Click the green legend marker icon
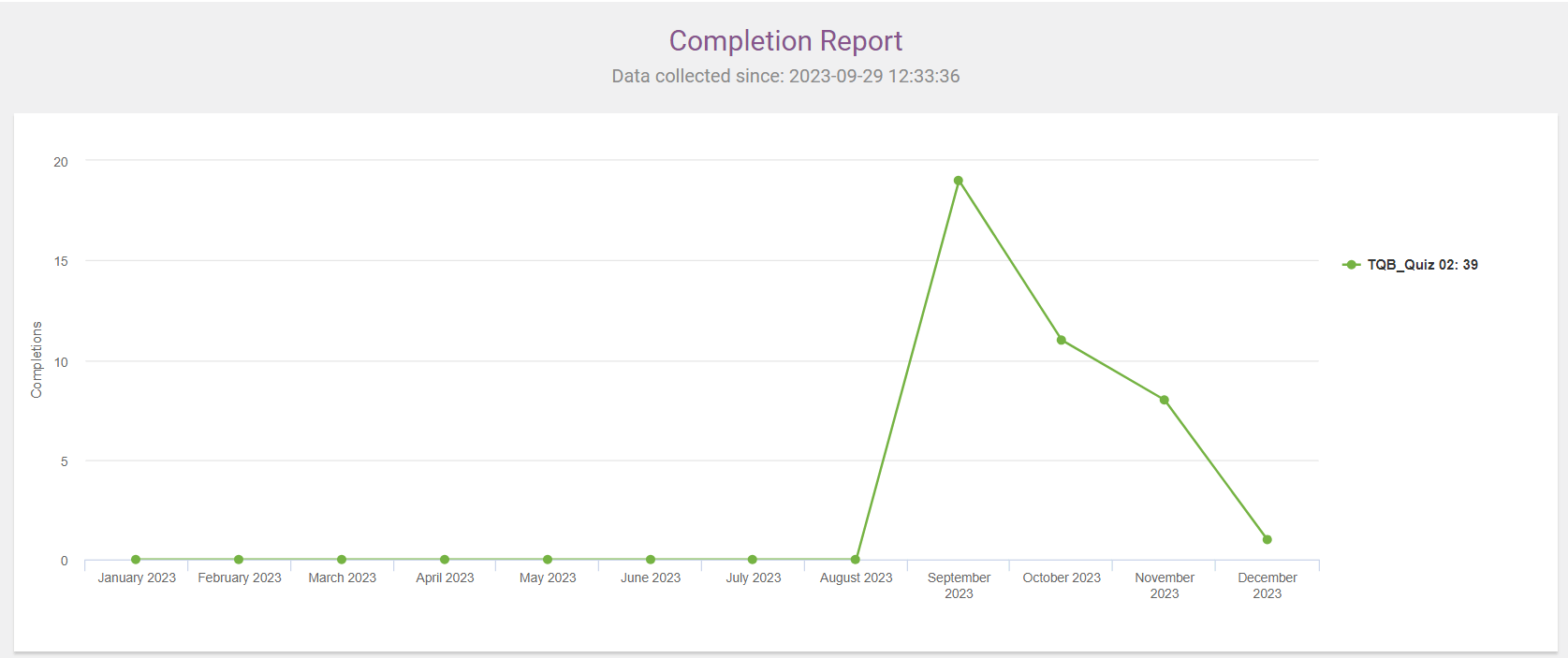Viewport: 1568px width, 658px height. (1351, 265)
